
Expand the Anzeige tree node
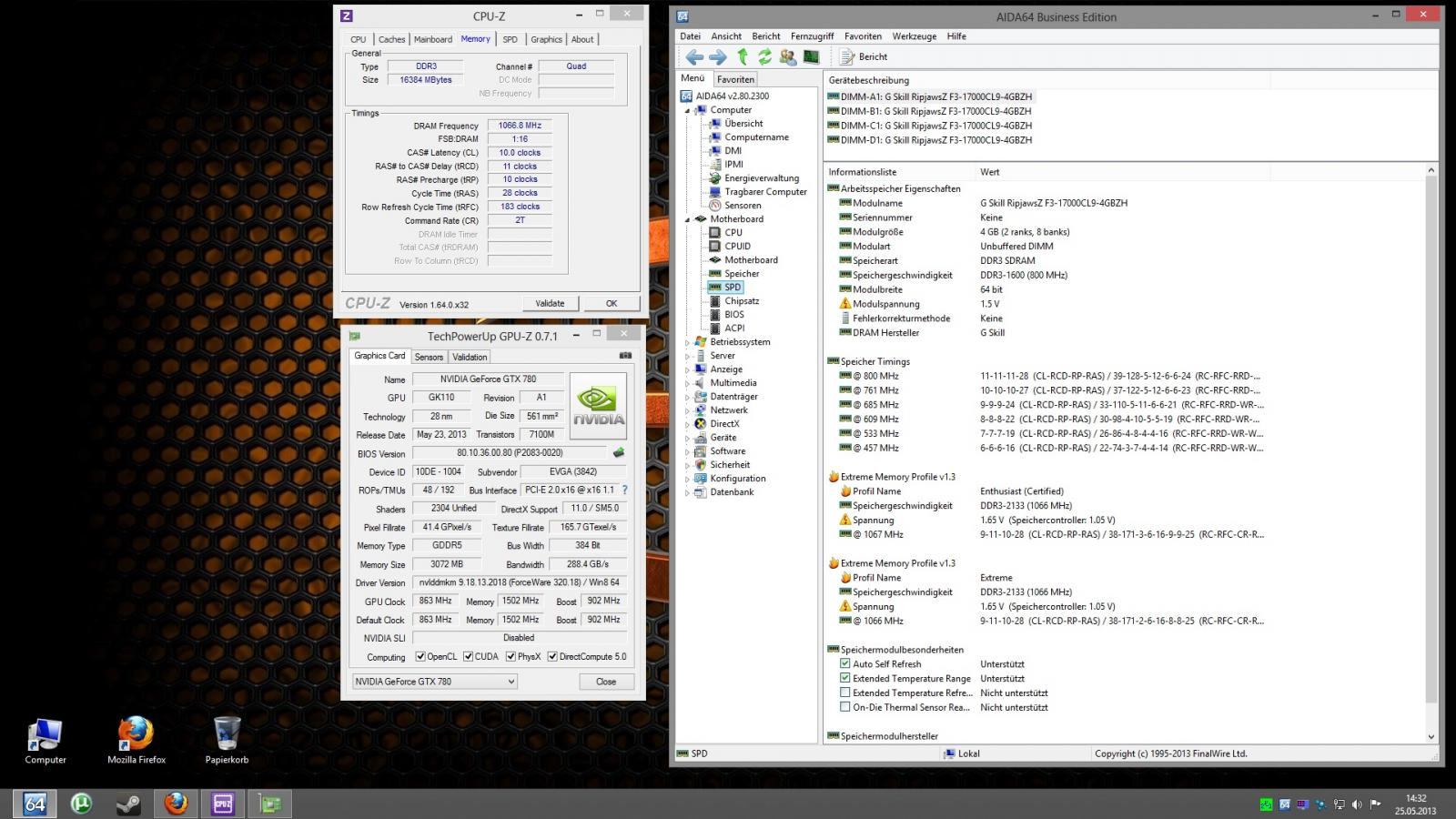688,369
